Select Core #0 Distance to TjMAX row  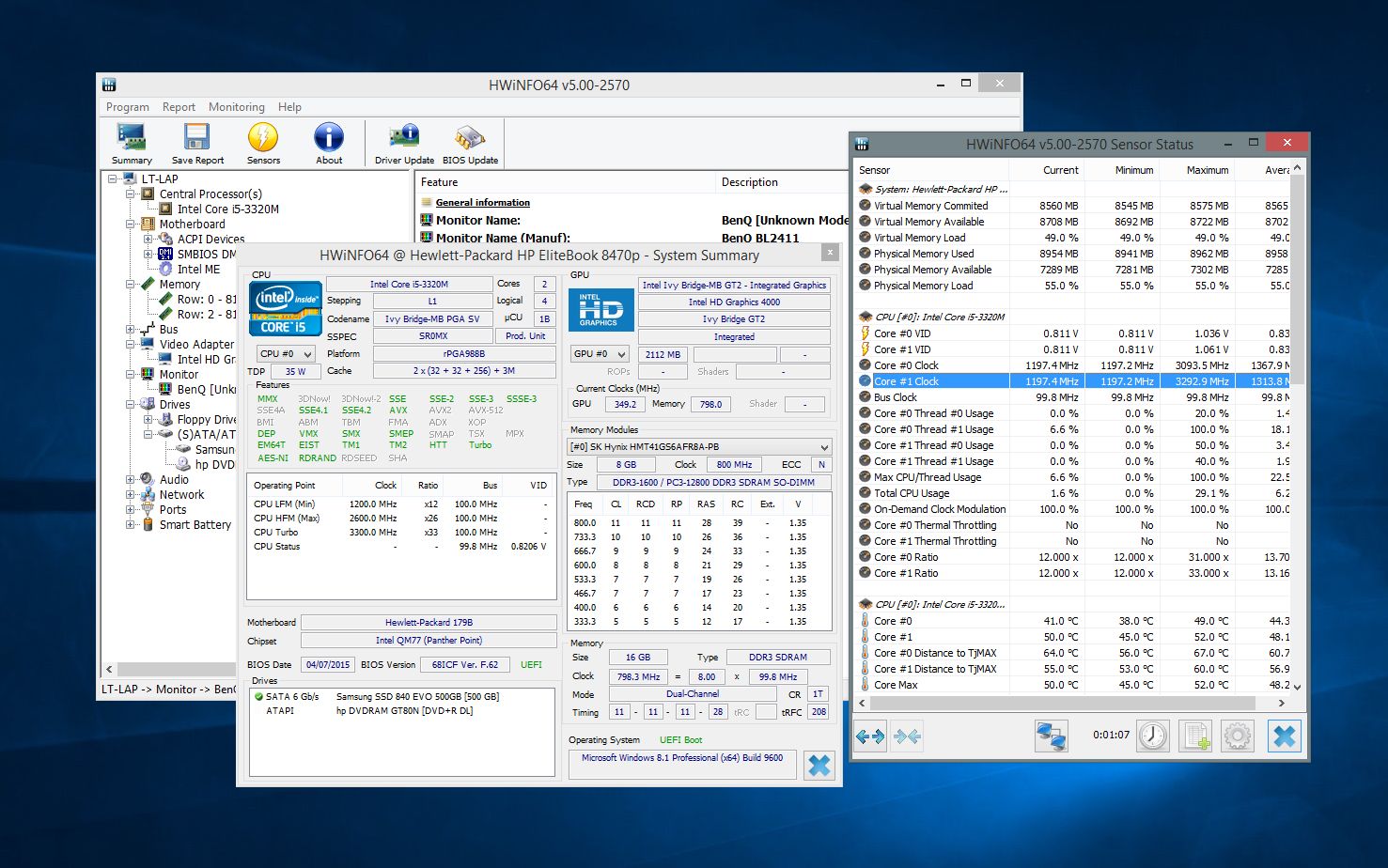[x=1071, y=653]
